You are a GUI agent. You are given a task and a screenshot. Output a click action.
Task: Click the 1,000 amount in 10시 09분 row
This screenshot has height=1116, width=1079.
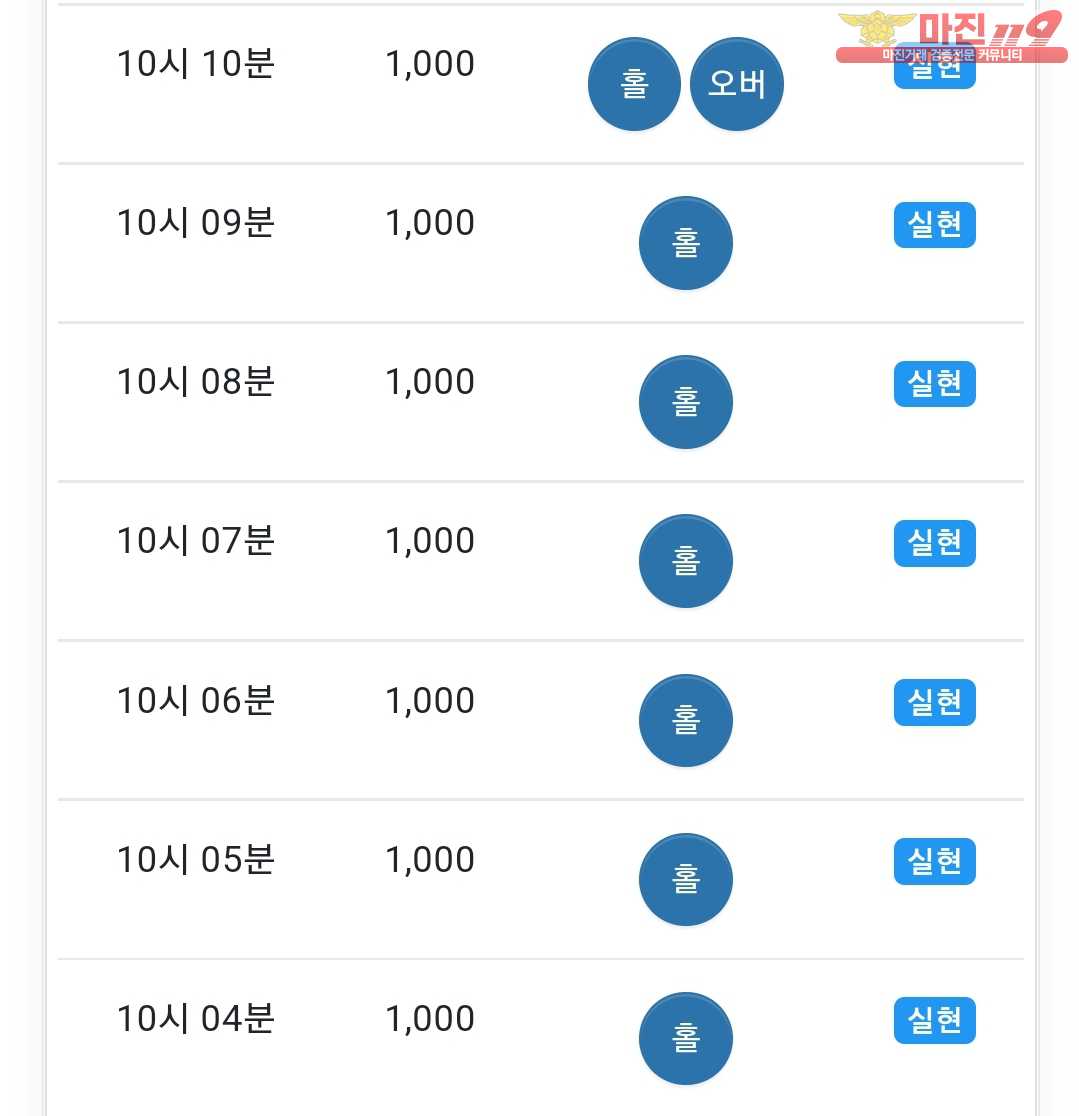tap(429, 223)
